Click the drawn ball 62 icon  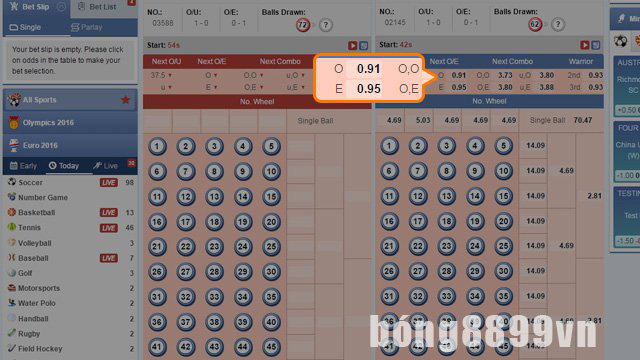(x=535, y=24)
